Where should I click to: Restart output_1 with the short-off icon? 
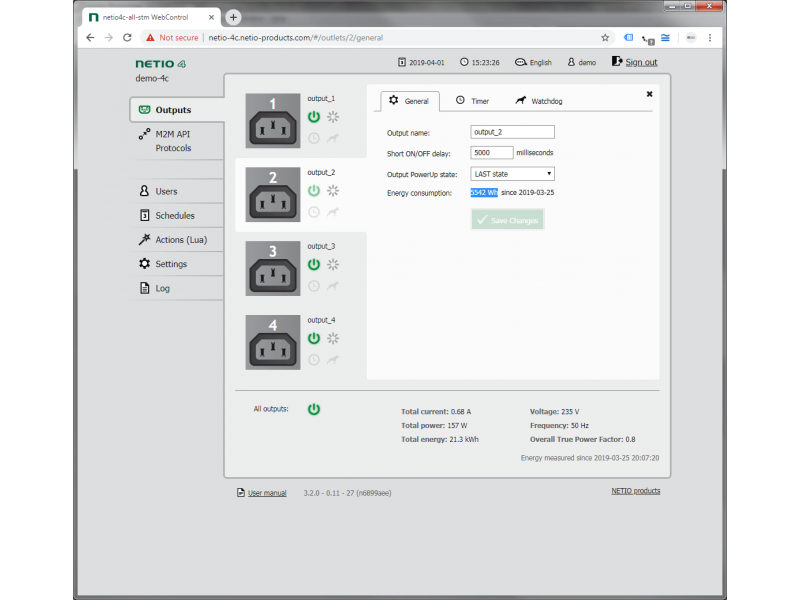tap(333, 117)
